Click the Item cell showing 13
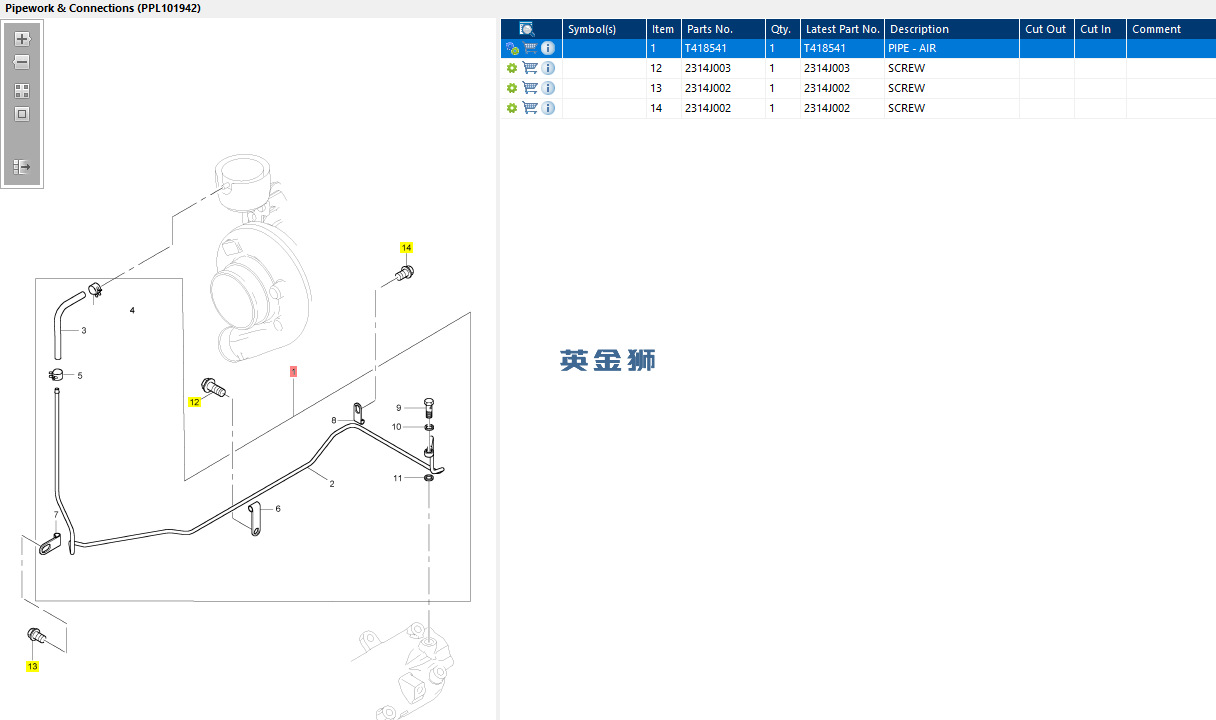1216x720 pixels. (x=664, y=88)
